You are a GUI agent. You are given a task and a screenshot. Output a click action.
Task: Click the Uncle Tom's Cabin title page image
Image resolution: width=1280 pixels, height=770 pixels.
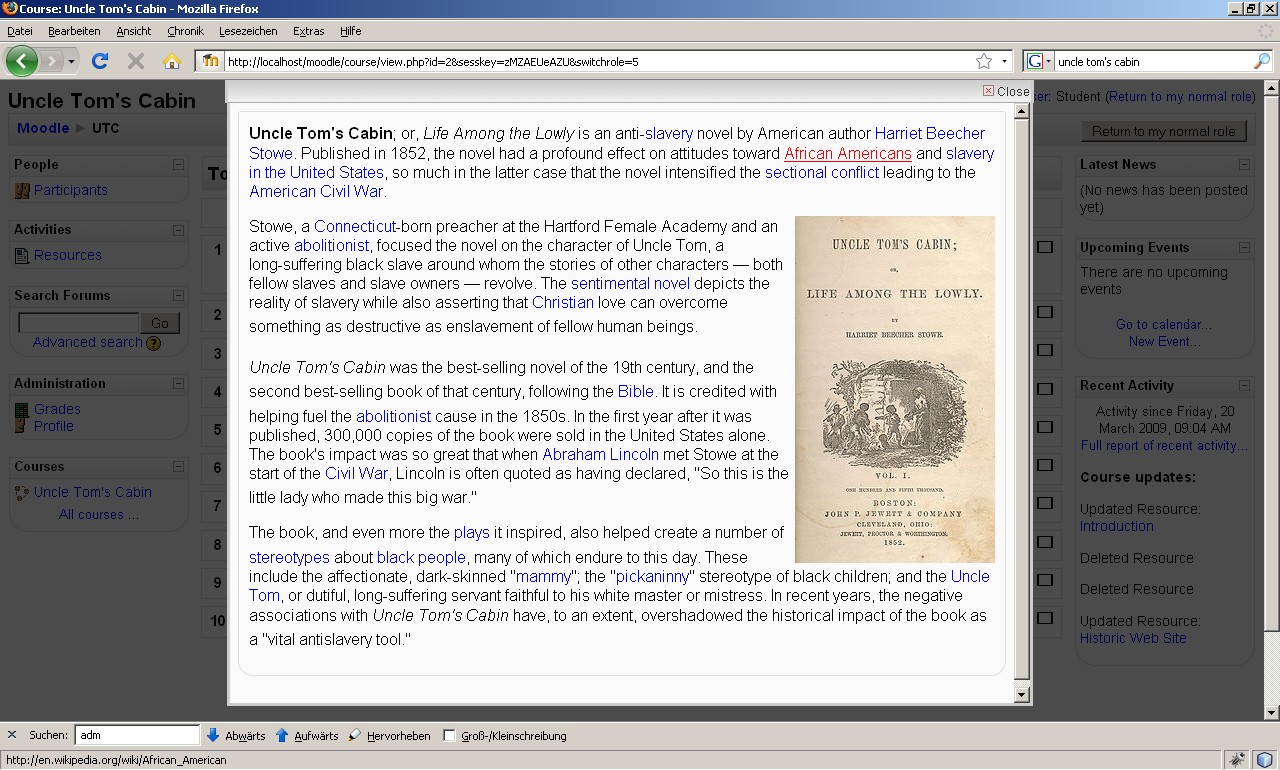(x=895, y=389)
